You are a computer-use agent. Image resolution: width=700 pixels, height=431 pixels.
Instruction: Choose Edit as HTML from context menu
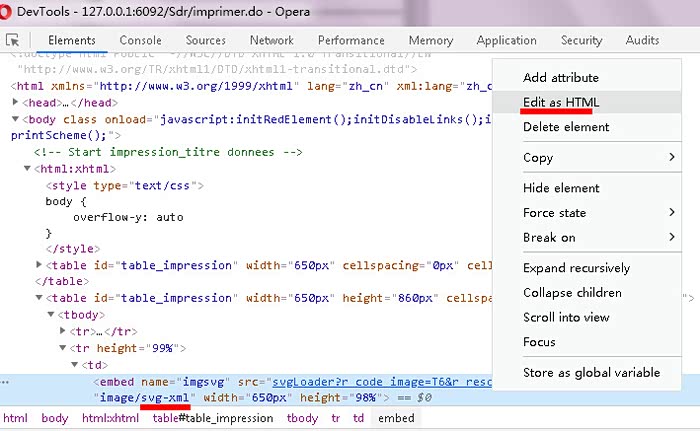click(x=561, y=102)
